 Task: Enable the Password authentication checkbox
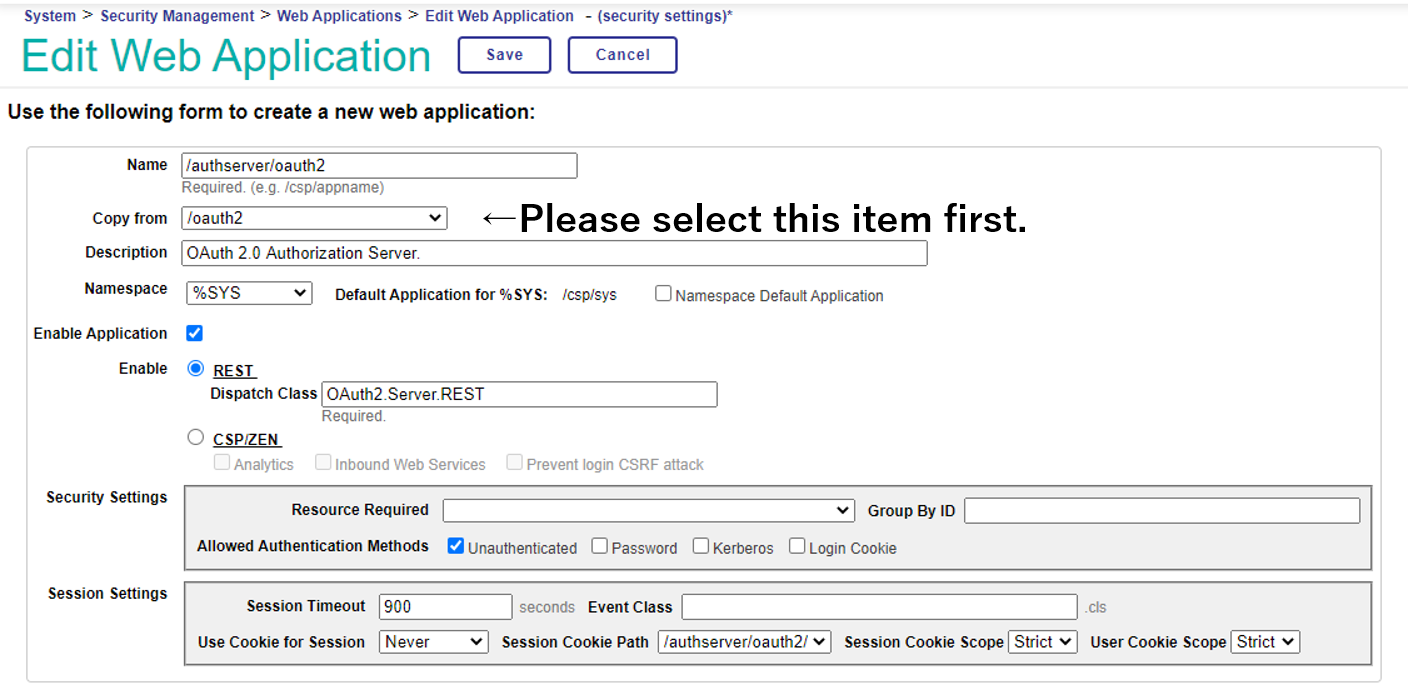point(600,546)
